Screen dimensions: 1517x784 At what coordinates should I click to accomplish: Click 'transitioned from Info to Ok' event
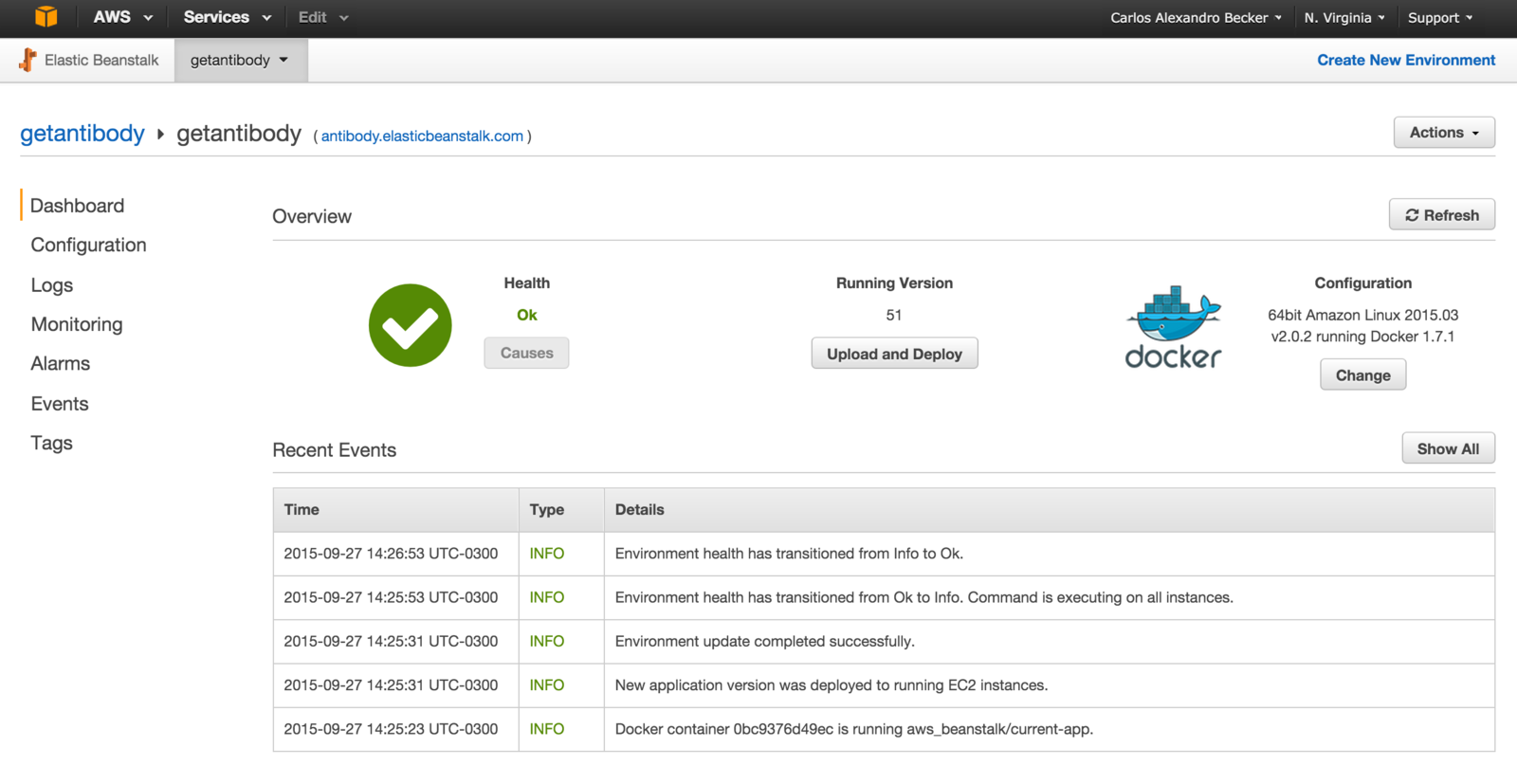(x=789, y=554)
